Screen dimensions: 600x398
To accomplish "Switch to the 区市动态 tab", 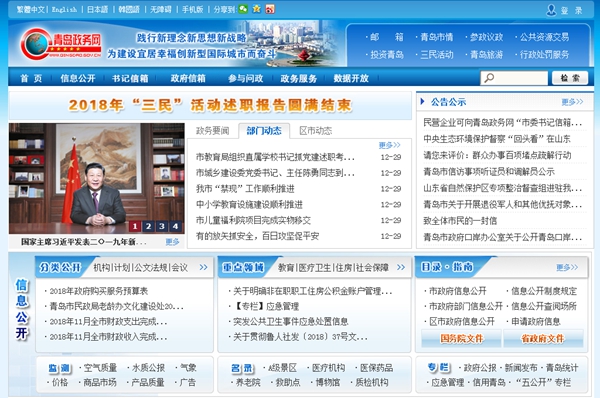I will click(x=316, y=131).
